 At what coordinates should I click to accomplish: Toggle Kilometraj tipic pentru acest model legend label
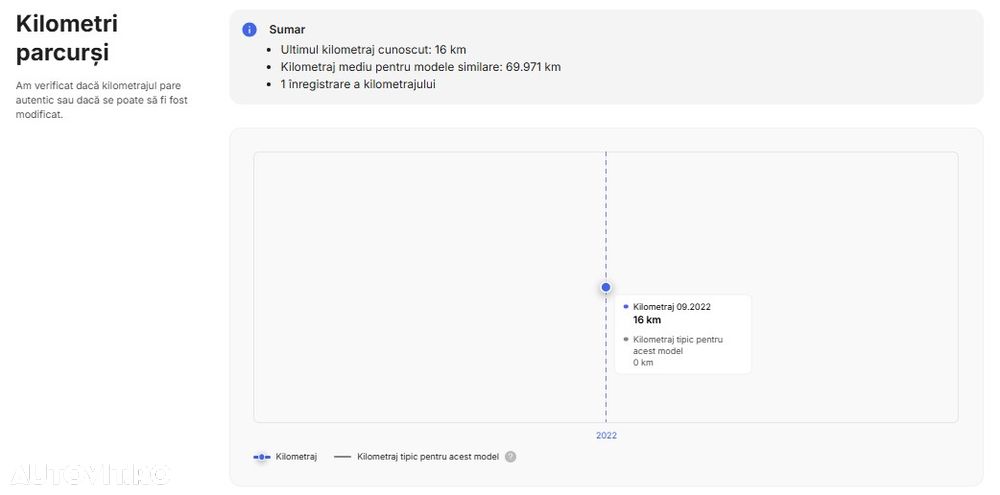tap(428, 457)
